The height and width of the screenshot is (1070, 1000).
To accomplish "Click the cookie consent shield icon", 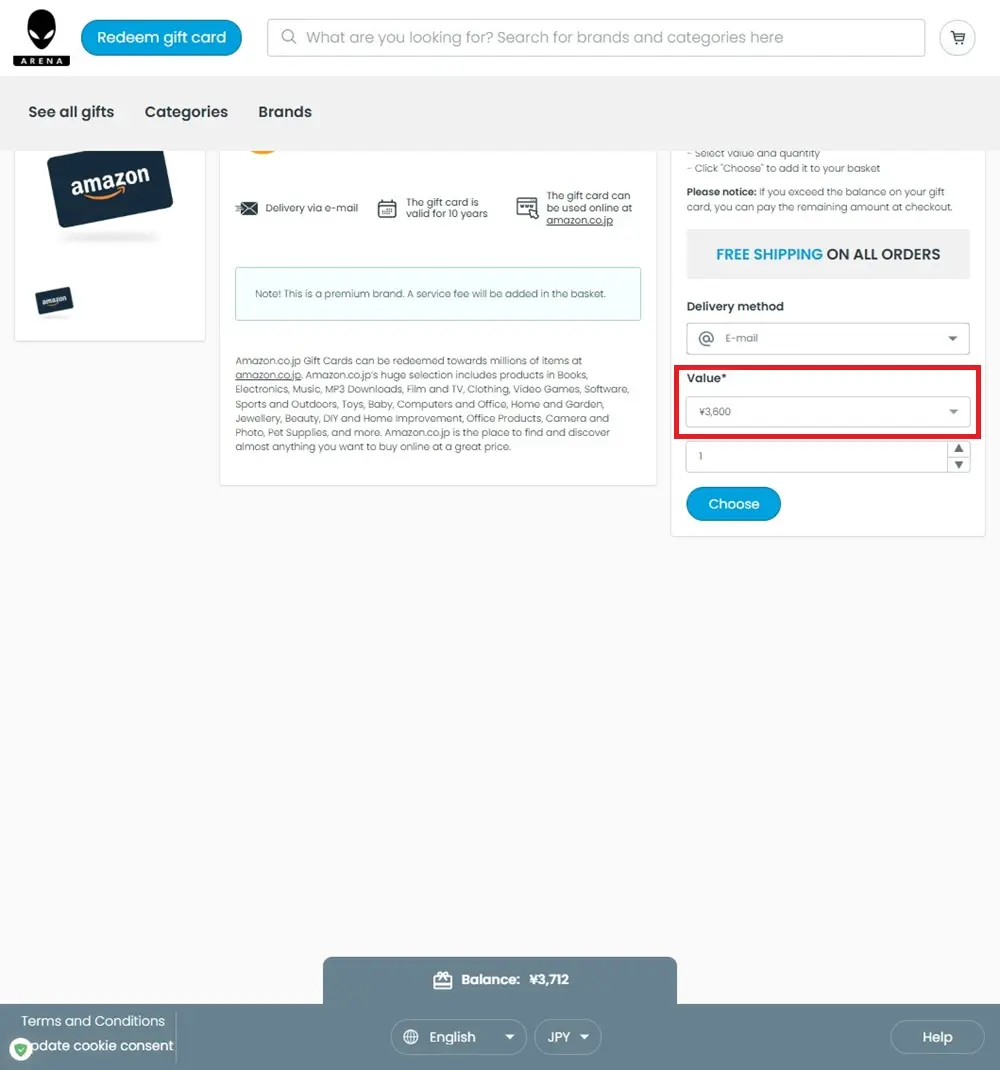I will point(20,1048).
